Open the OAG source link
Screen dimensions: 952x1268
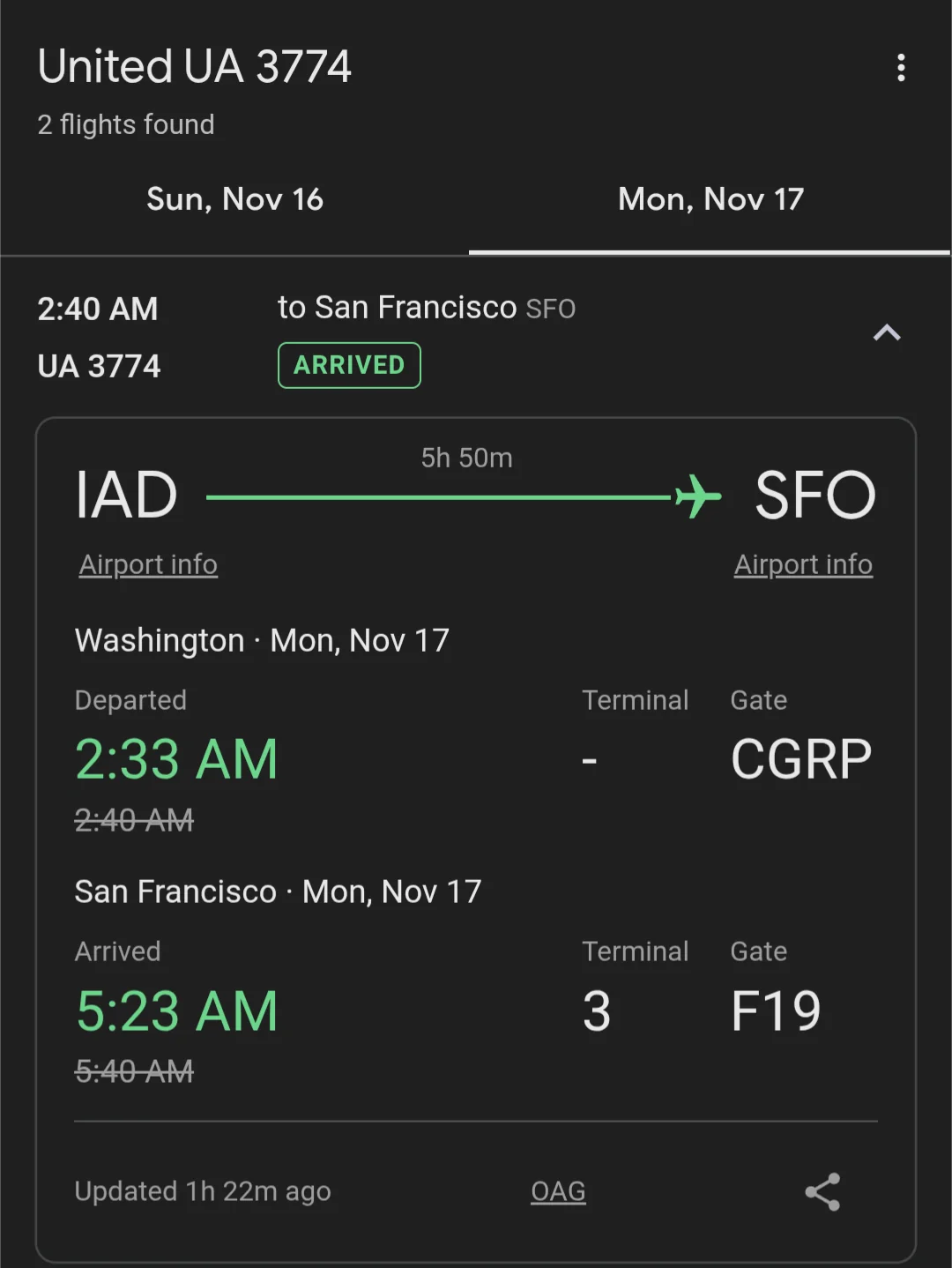tap(558, 1191)
